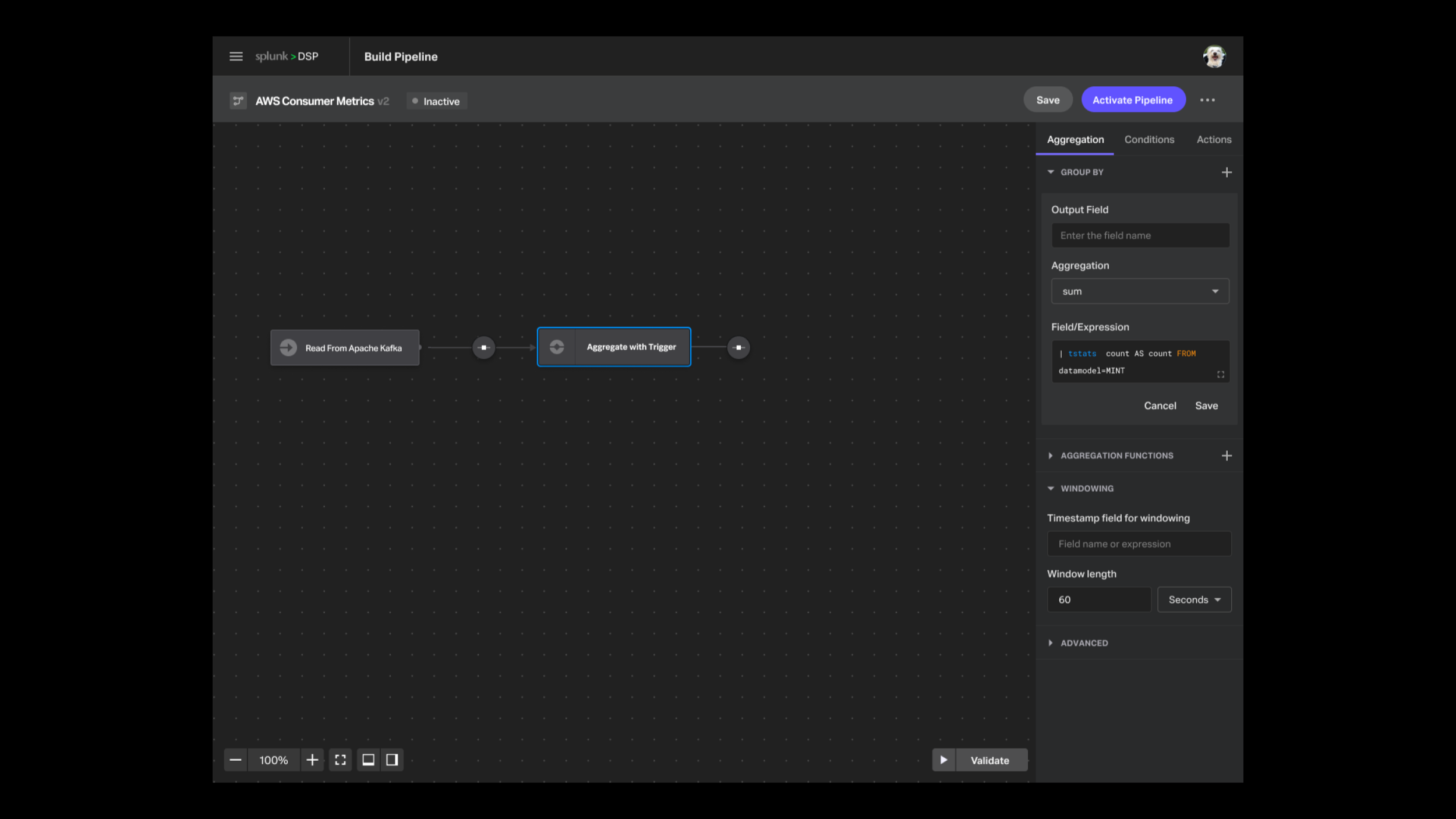
Task: Zoom in with the plus button
Action: click(x=312, y=760)
